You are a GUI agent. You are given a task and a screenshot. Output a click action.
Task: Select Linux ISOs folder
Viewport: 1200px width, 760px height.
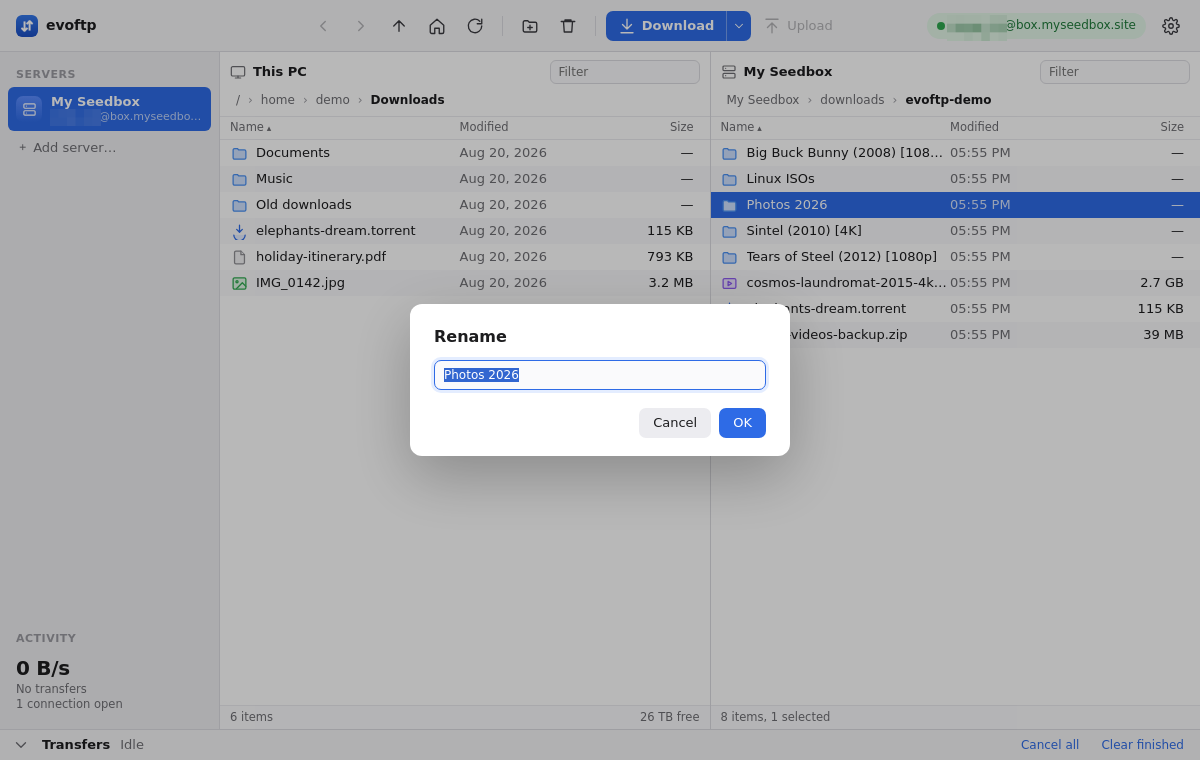(955, 179)
